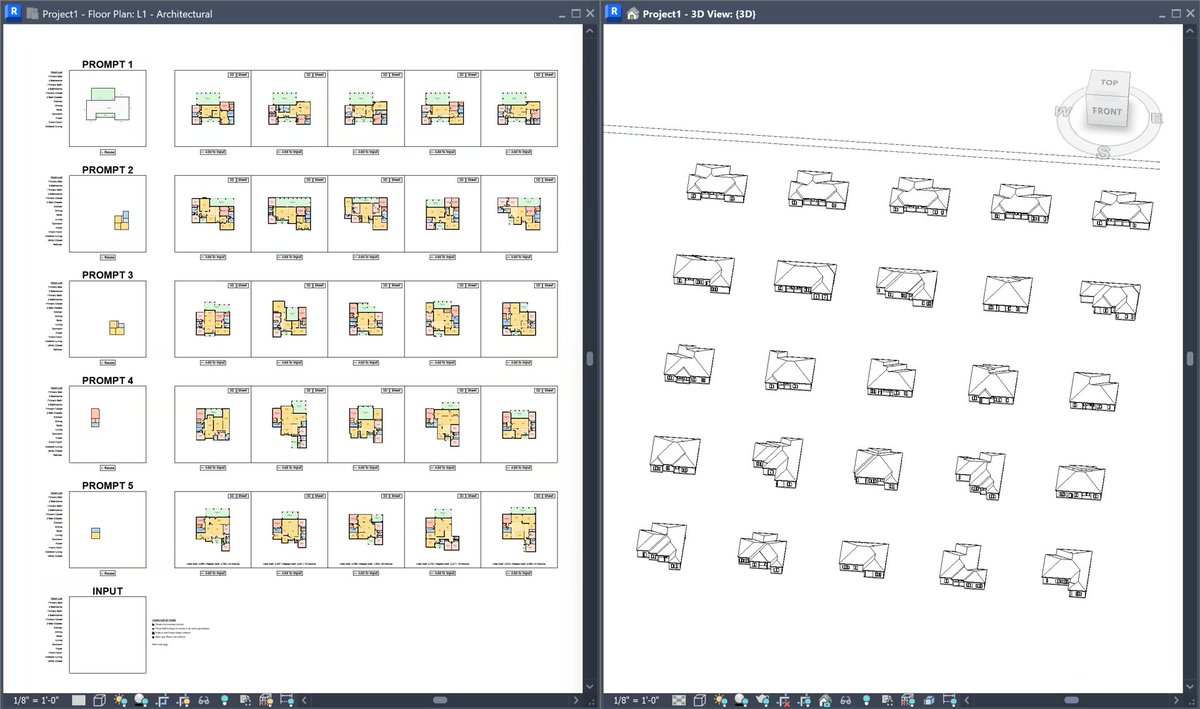
Task: Click the Floor Plan vertical scrollbar thumb
Action: 590,358
